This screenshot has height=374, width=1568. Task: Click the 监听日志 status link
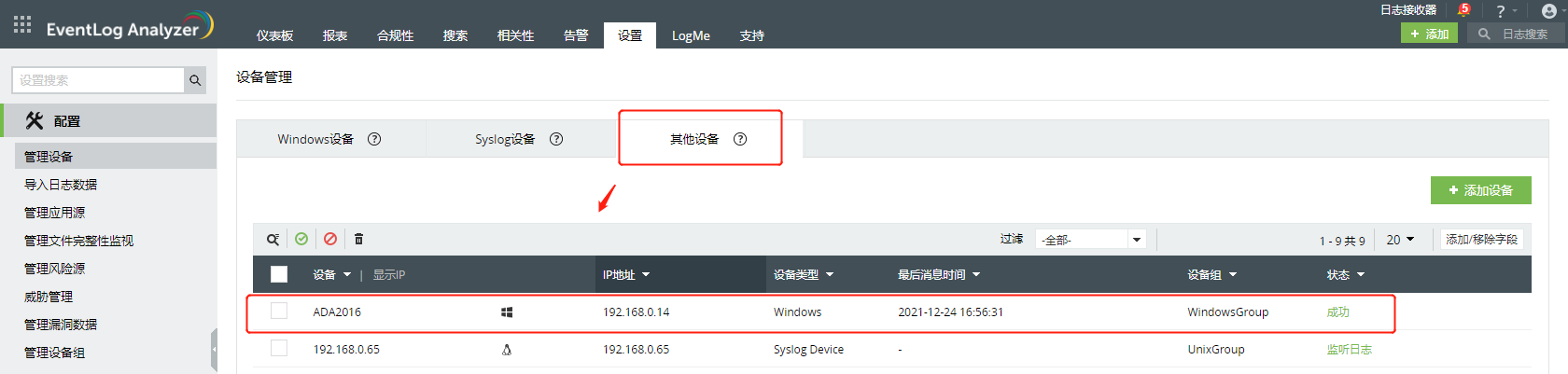[1350, 350]
